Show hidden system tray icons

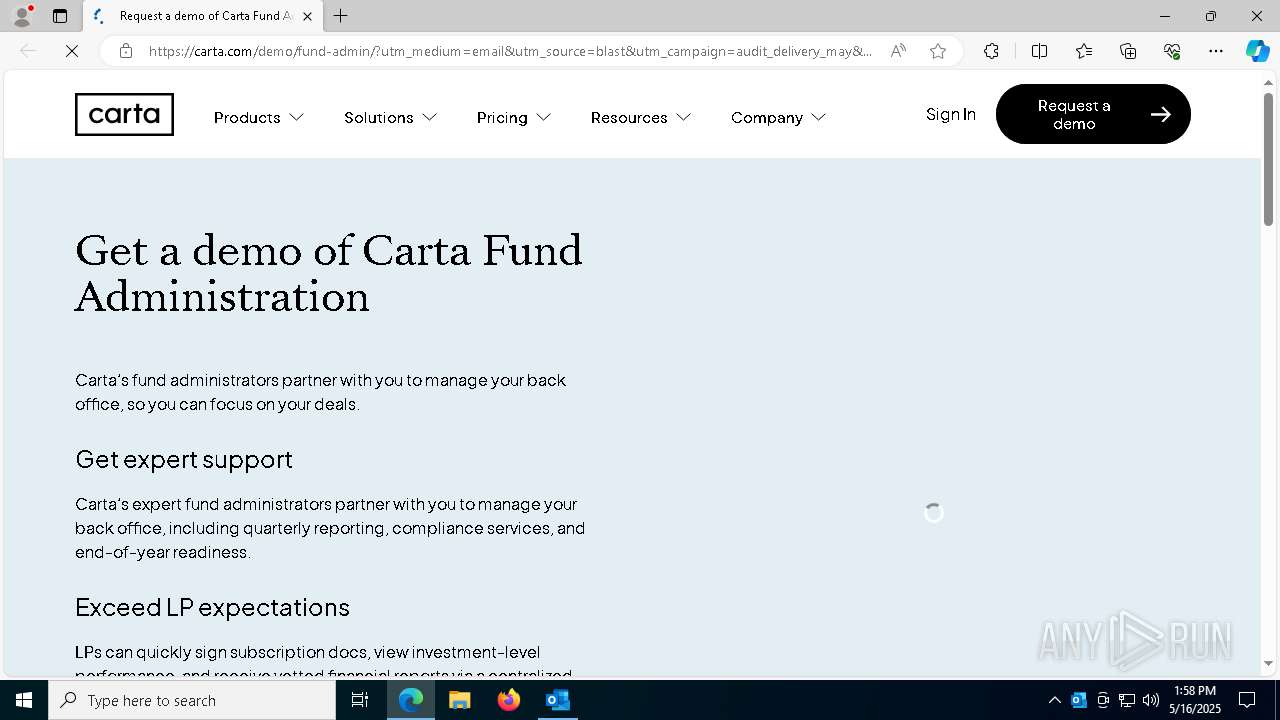pyautogui.click(x=1054, y=700)
